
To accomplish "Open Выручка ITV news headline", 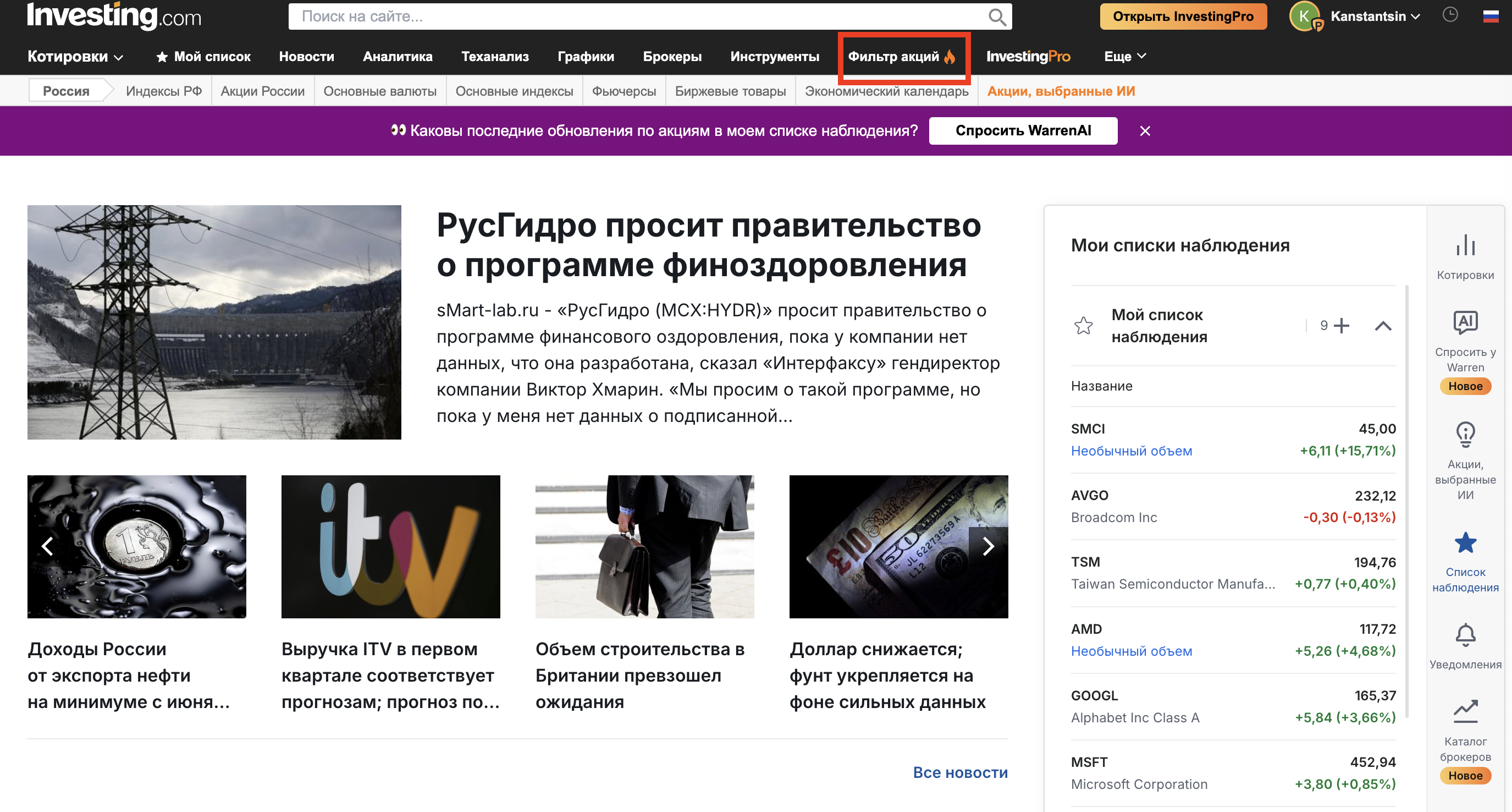I will point(390,675).
